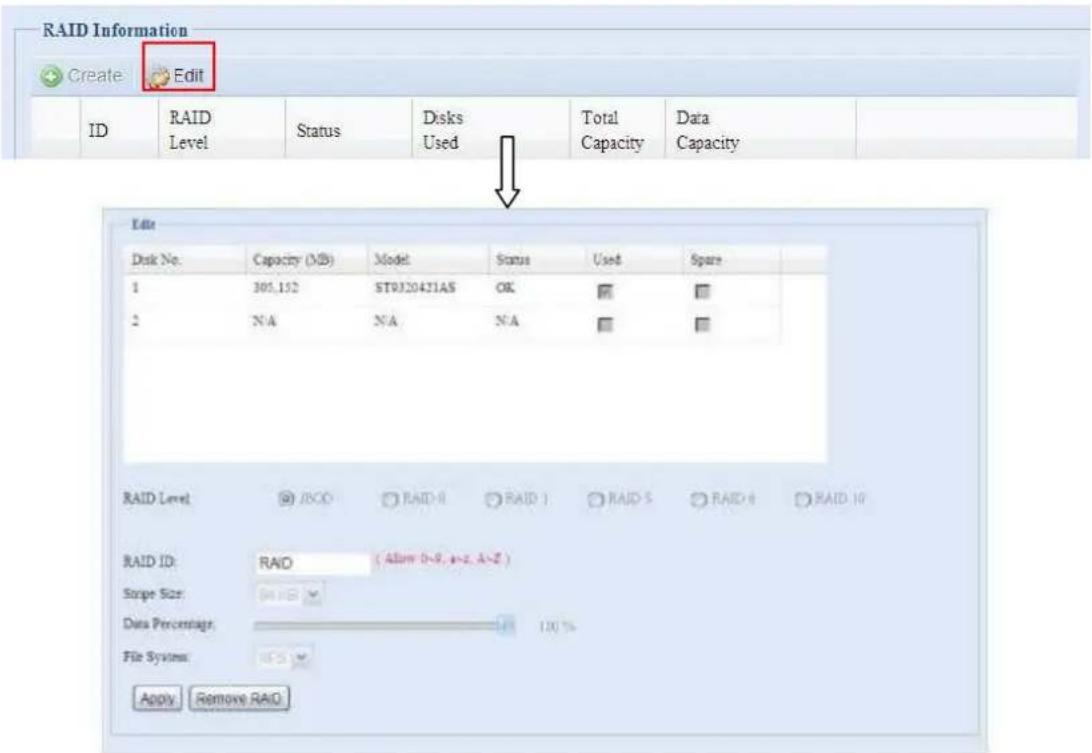Select the RAID 0 radio button
1092x753 pixels.
389,499
